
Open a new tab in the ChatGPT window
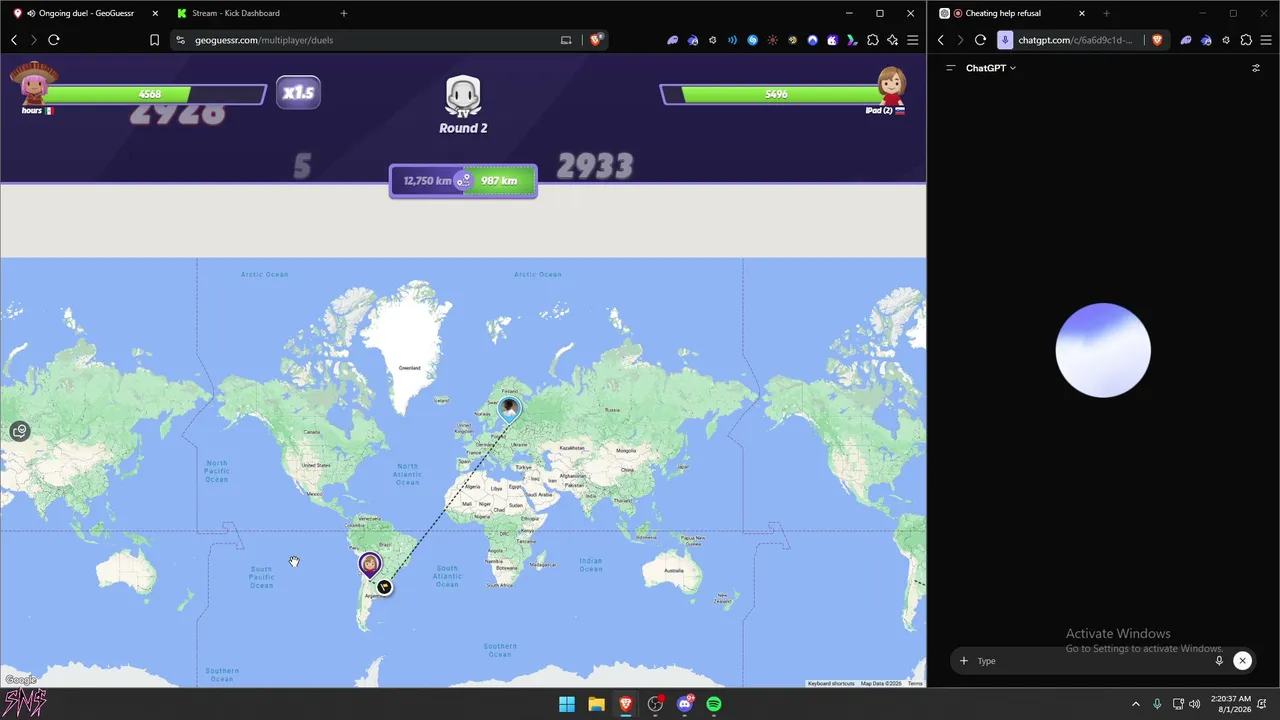tap(1106, 13)
